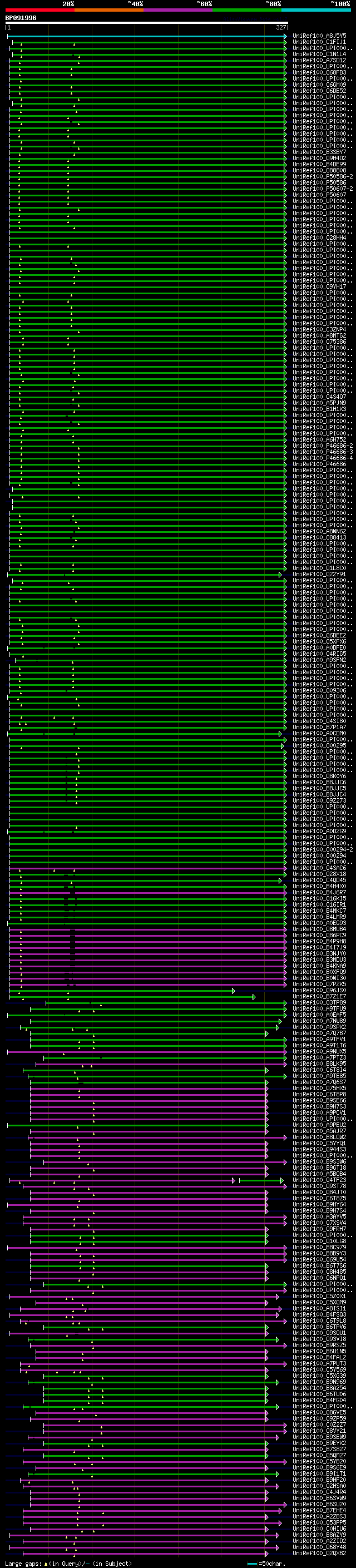The width and height of the screenshot is (356, 1568).
Task: Select the UniRef100_Q6GM09 label
Action: 319,85
